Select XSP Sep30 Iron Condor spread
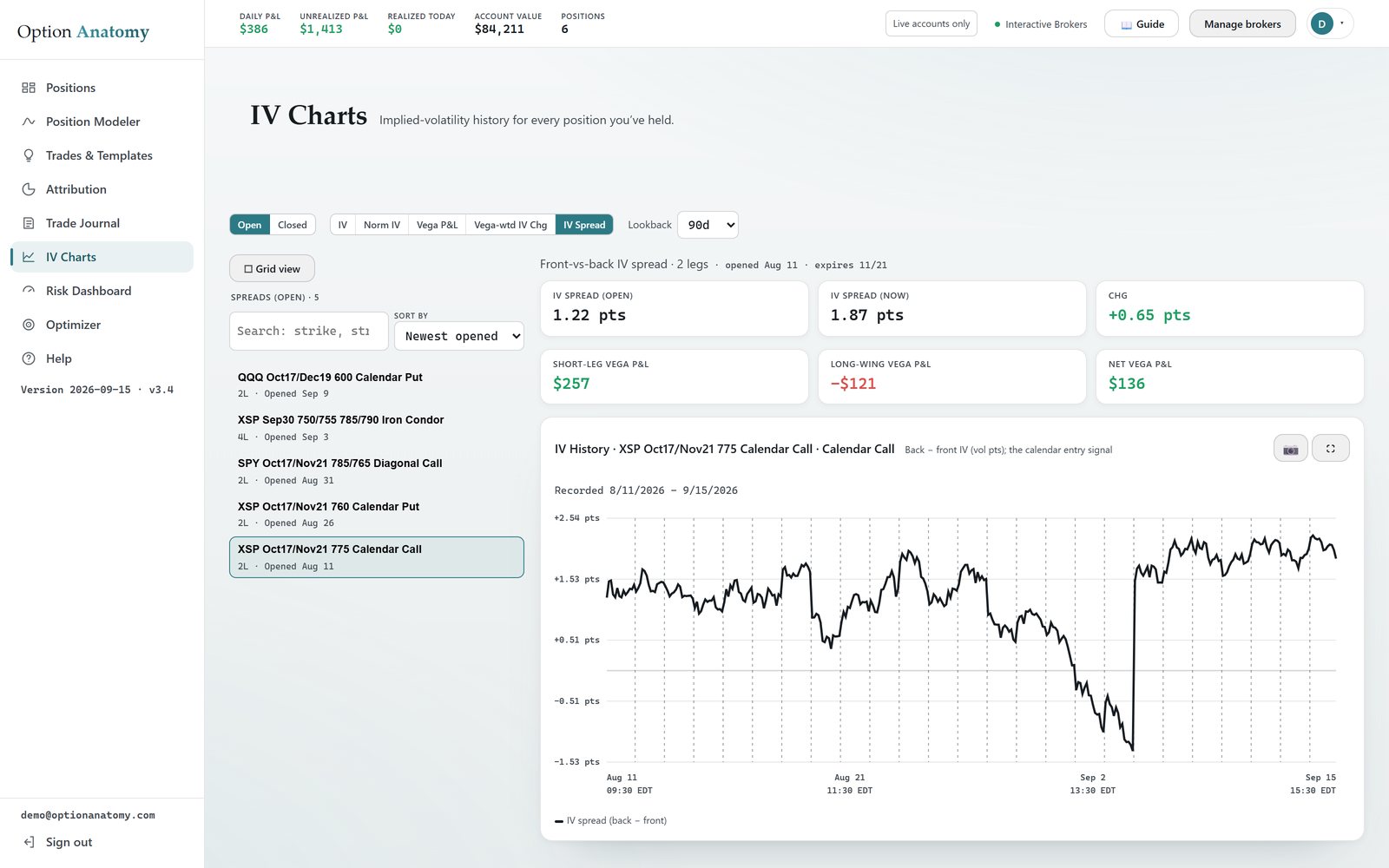 click(x=377, y=428)
